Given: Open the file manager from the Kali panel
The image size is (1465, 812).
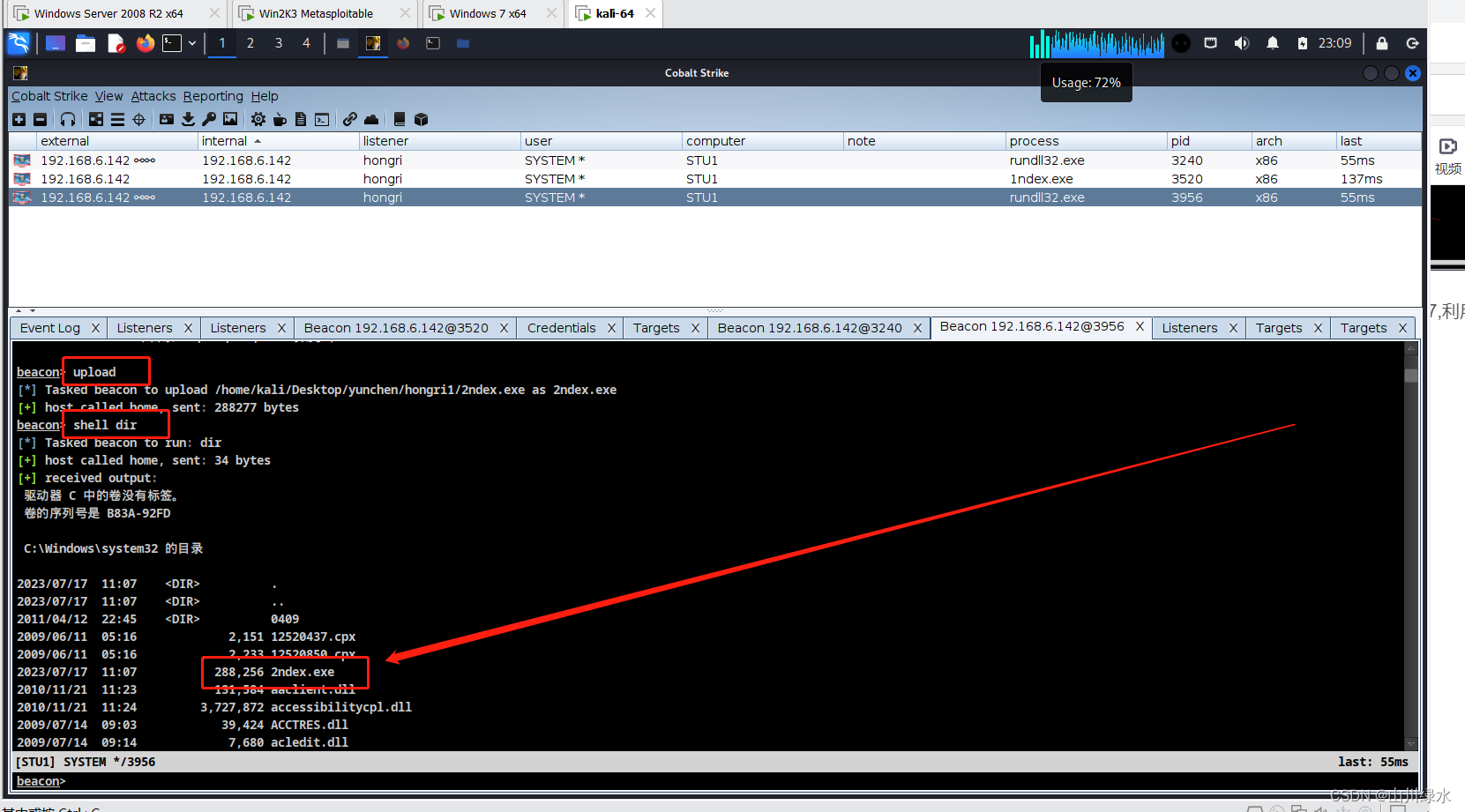Looking at the screenshot, I should point(86,43).
